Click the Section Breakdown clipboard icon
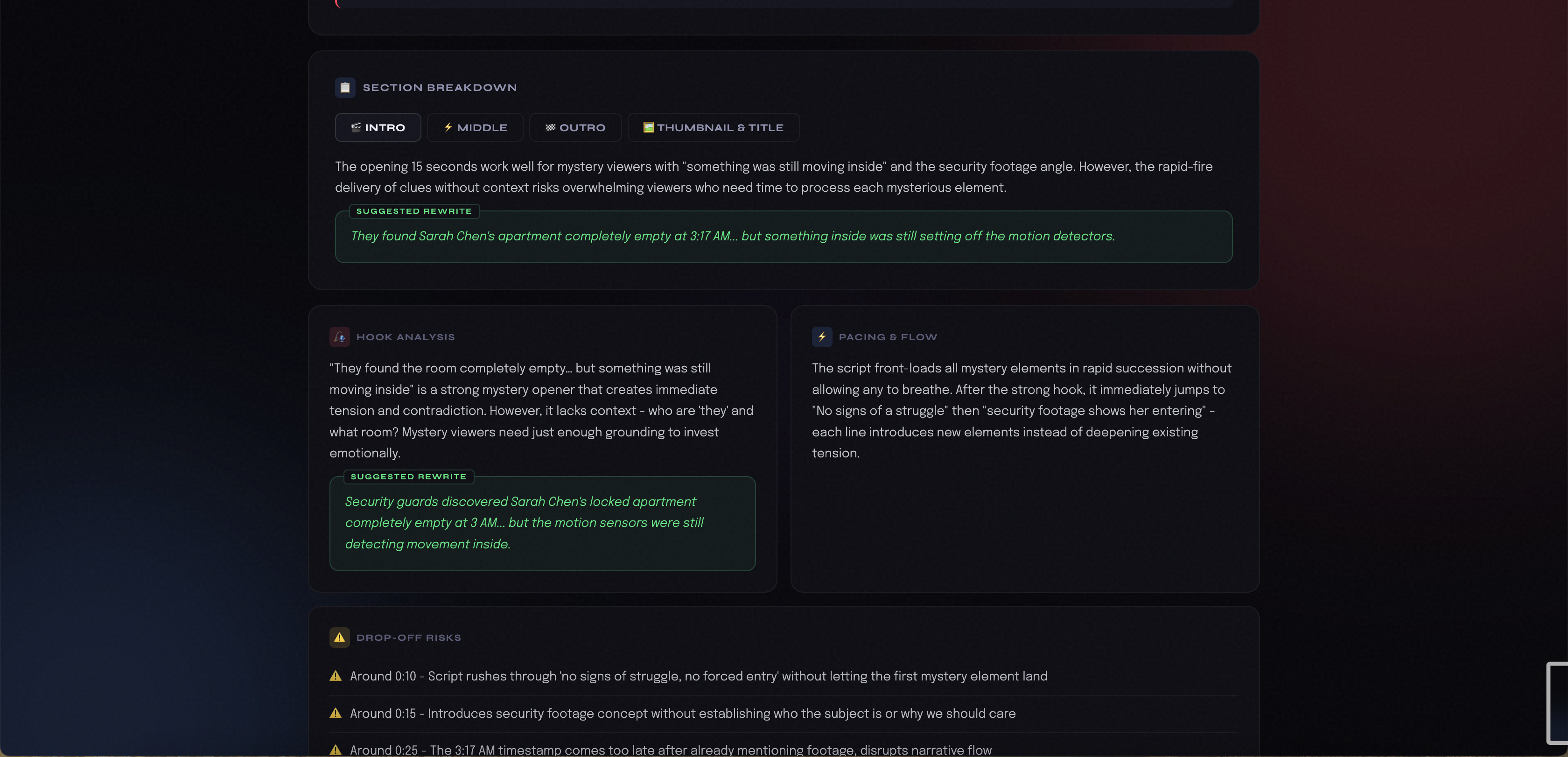This screenshot has height=757, width=1568. [x=344, y=88]
